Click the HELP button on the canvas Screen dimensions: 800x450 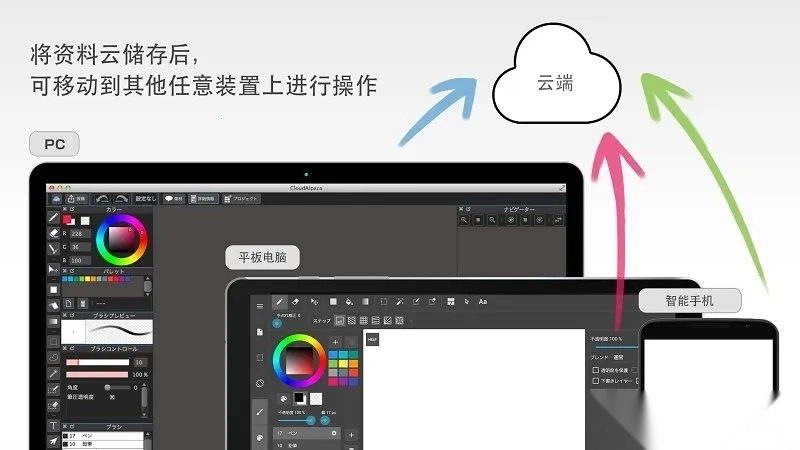tap(373, 340)
